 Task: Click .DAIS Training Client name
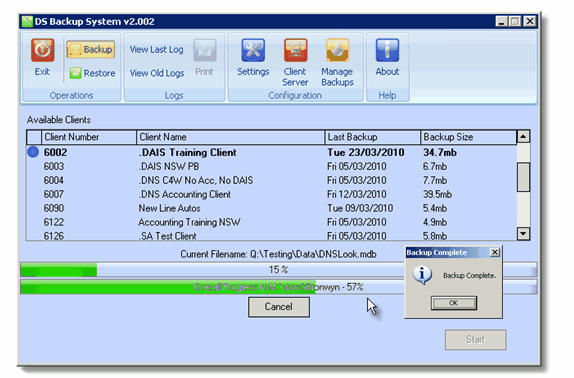(187, 152)
